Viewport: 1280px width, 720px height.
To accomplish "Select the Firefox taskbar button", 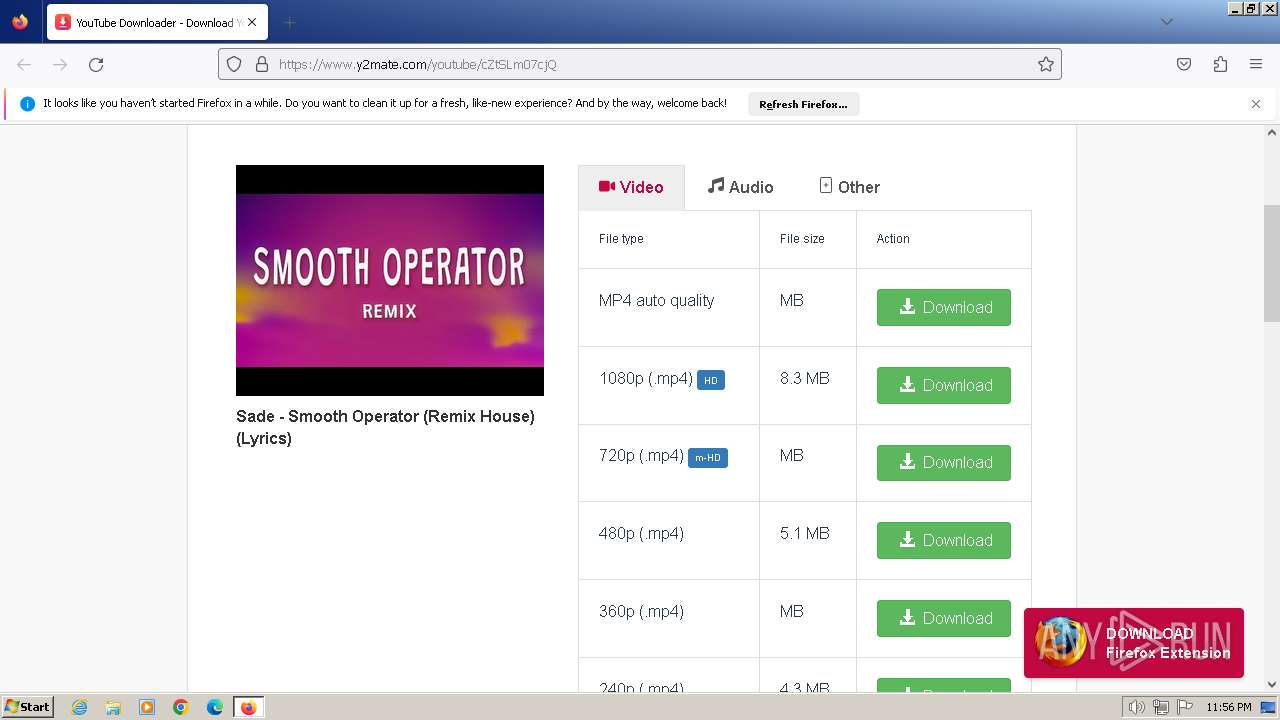I will tap(248, 707).
